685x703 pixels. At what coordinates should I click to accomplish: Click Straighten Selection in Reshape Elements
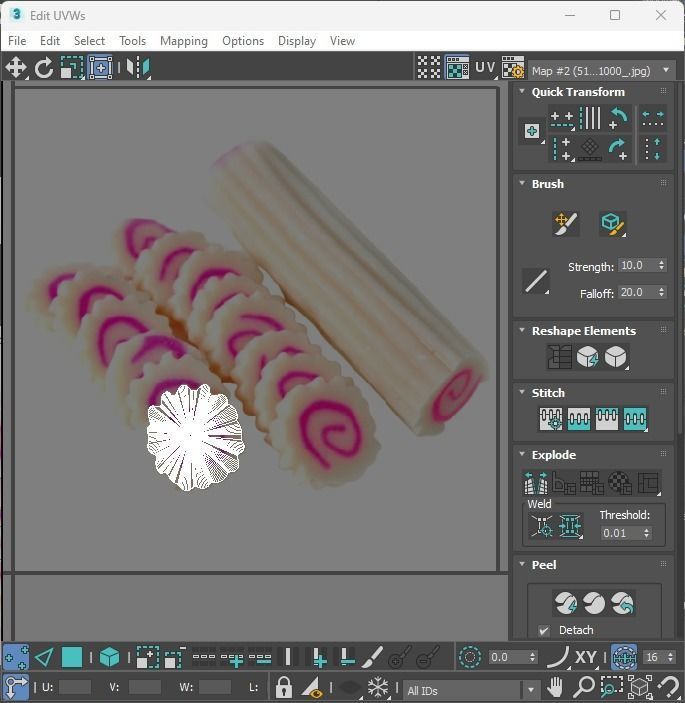(x=559, y=357)
